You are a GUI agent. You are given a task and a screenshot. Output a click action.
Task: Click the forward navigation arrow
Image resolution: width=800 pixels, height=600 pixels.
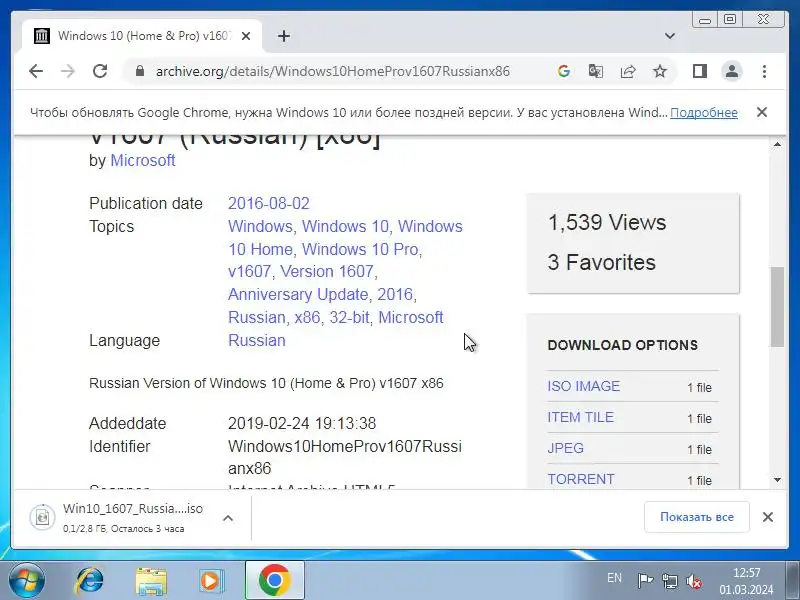tap(67, 71)
